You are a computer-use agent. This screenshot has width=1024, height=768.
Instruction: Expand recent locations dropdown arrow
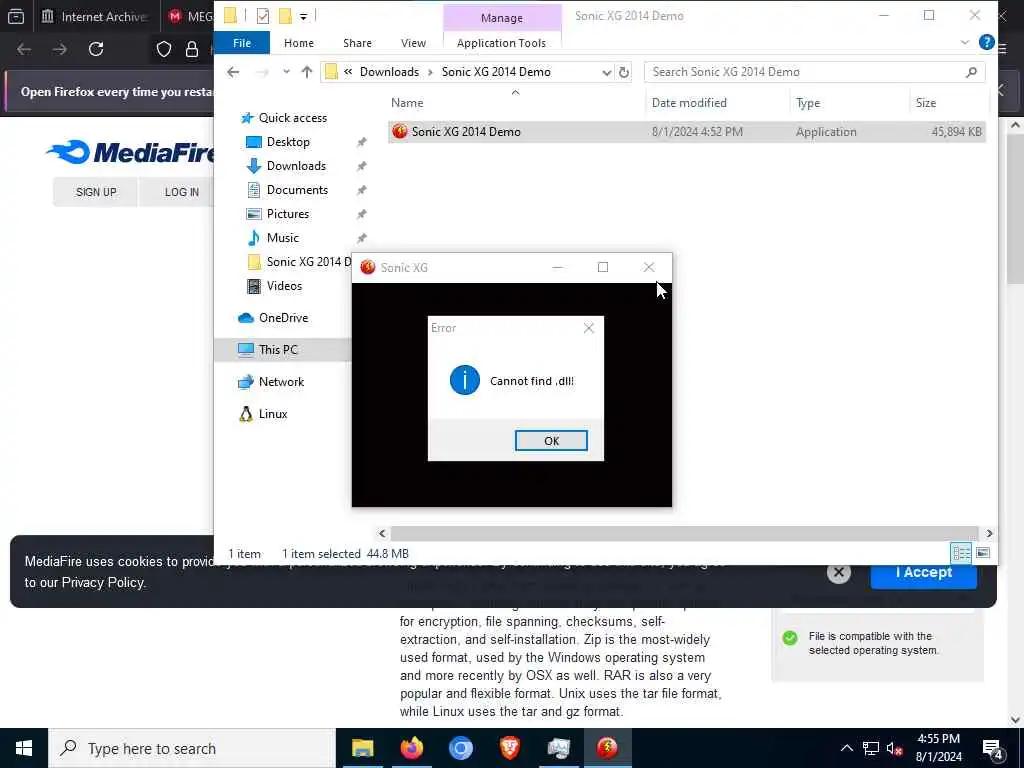pyautogui.click(x=286, y=72)
